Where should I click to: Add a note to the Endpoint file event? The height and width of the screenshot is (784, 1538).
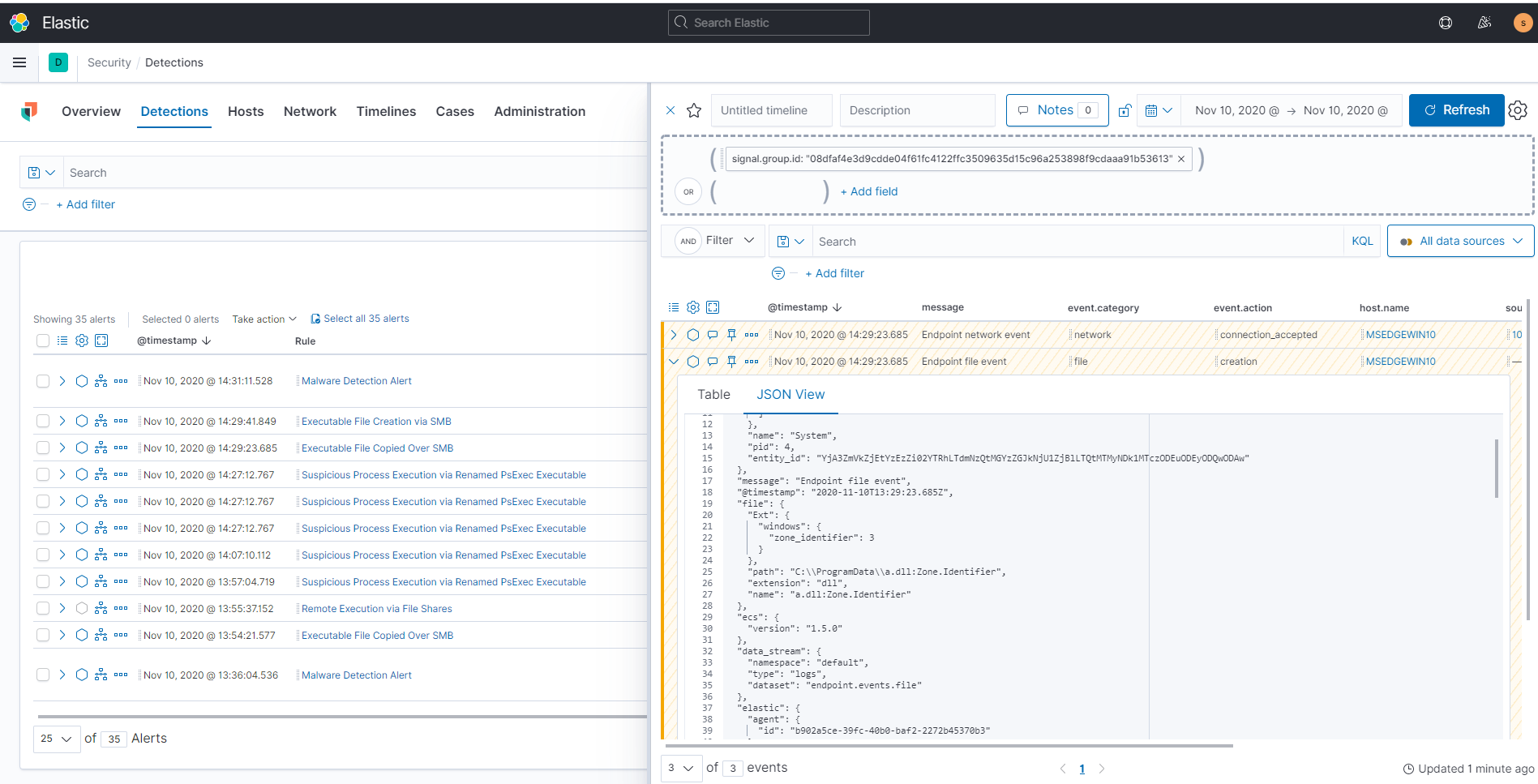point(712,361)
